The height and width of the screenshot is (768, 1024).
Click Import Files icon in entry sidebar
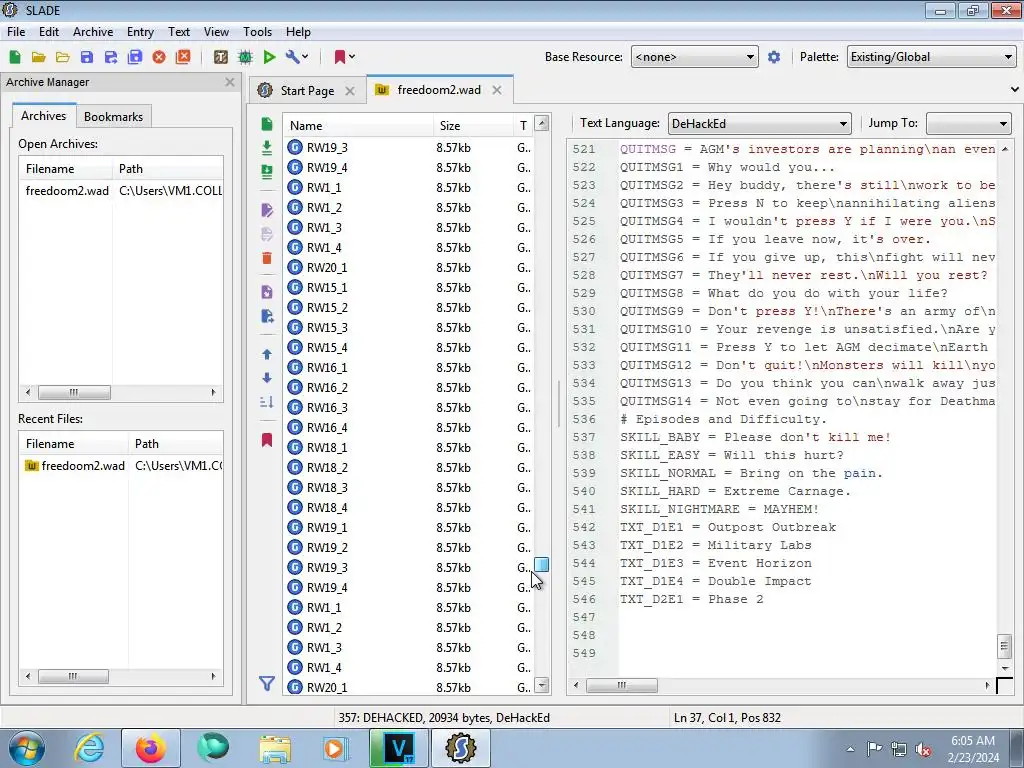point(266,148)
